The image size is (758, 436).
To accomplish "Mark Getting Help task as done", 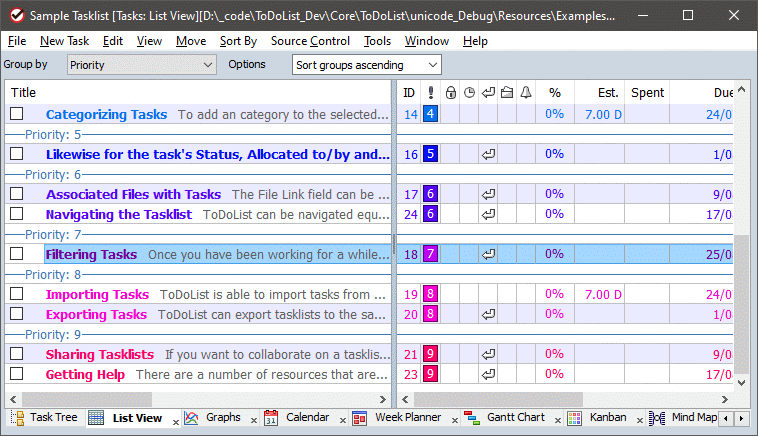I will click(16, 374).
